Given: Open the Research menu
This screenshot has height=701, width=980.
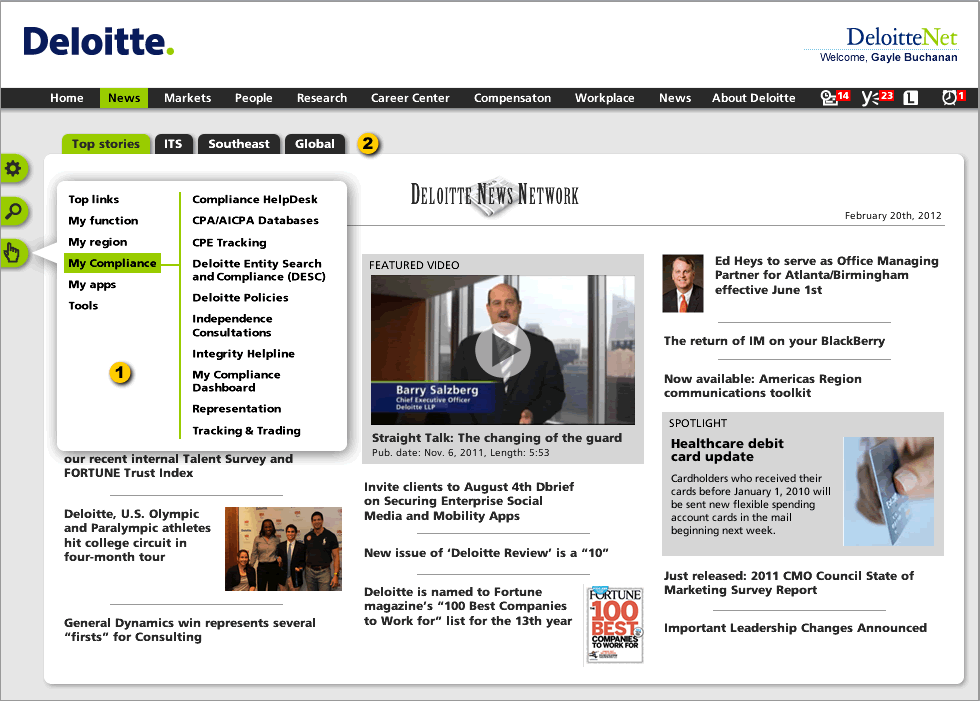Looking at the screenshot, I should click(x=322, y=98).
